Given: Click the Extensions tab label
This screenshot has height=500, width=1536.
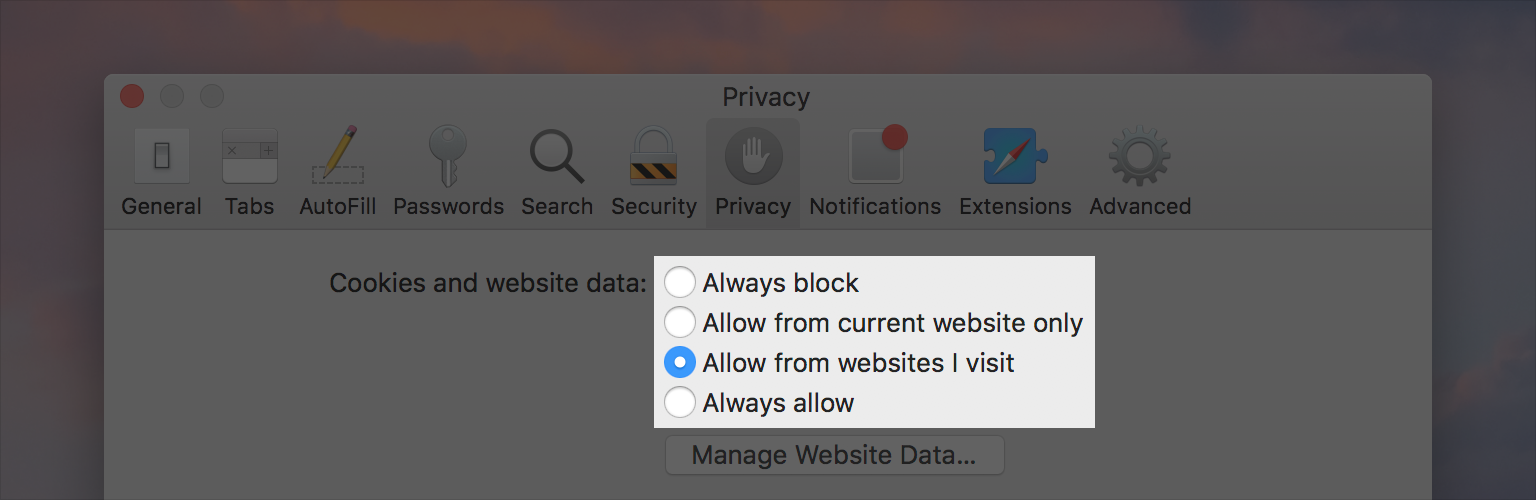Looking at the screenshot, I should click(x=1015, y=206).
